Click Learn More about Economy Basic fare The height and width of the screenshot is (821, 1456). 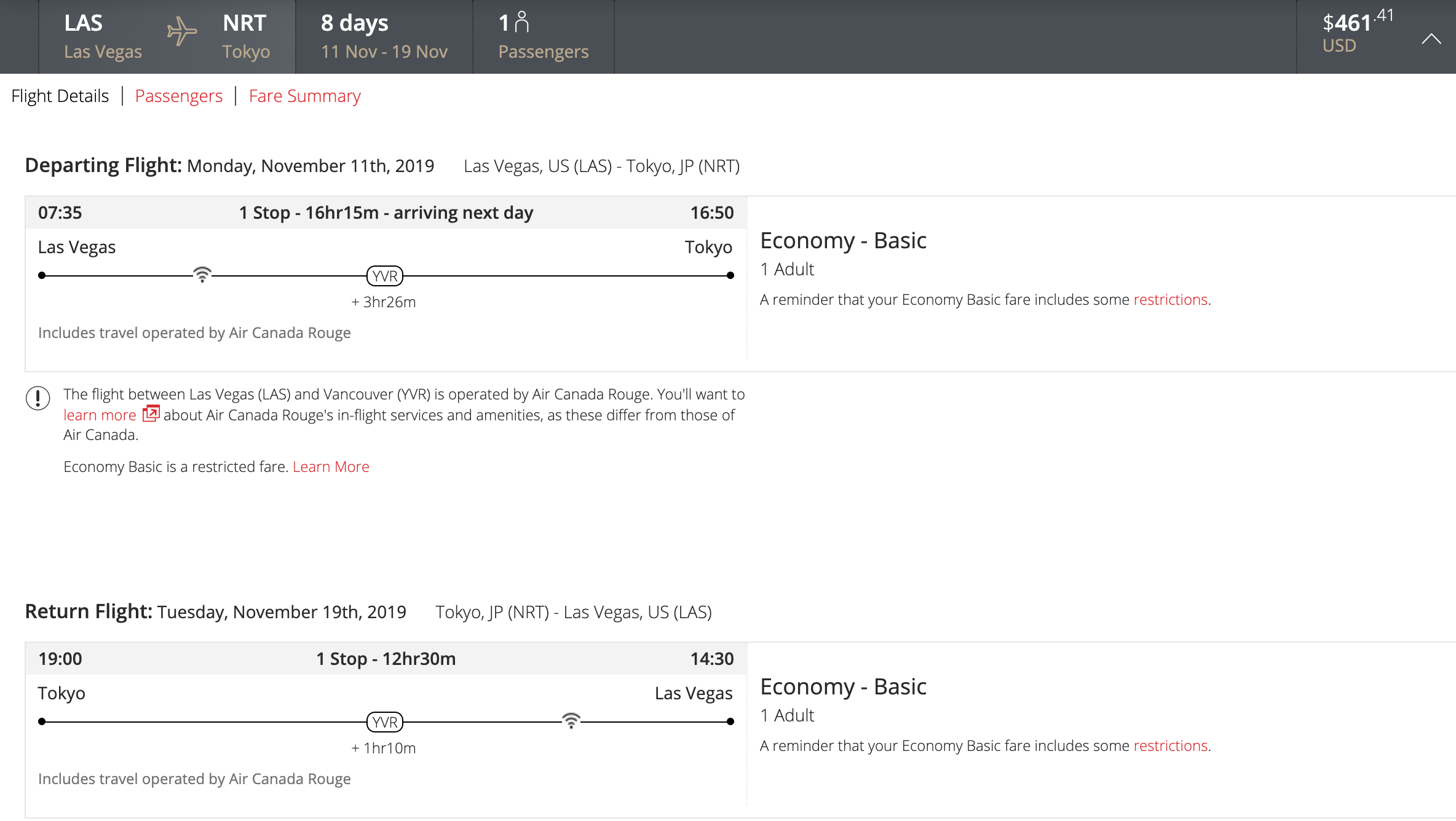click(331, 467)
